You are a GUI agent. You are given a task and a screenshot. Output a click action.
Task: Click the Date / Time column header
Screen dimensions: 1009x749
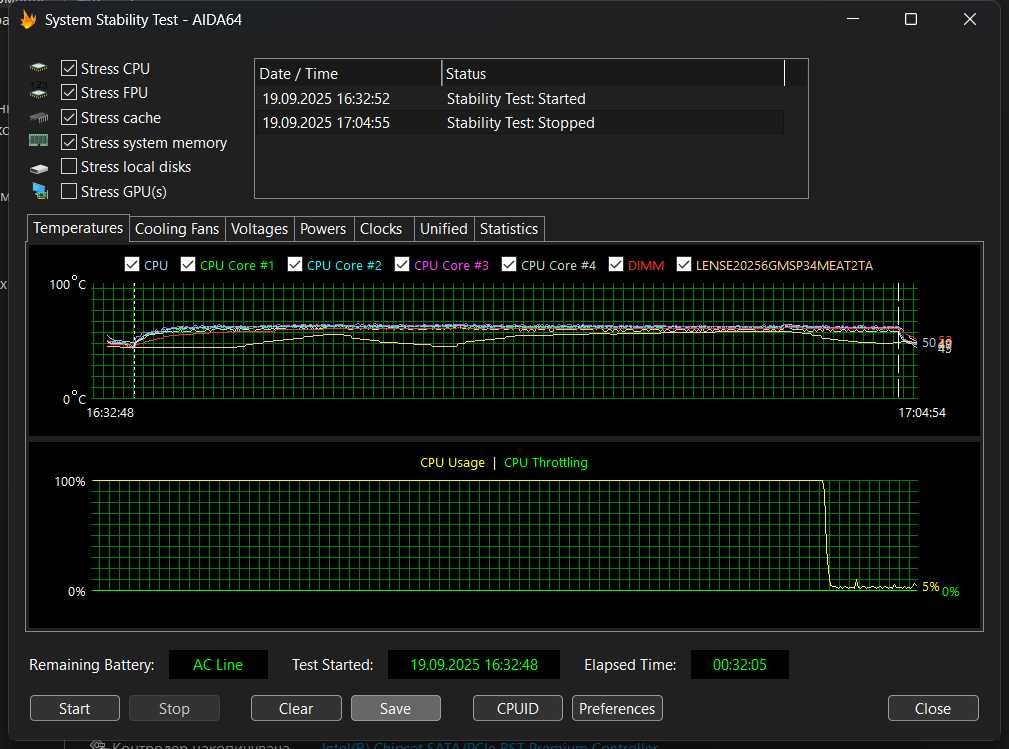pos(348,73)
